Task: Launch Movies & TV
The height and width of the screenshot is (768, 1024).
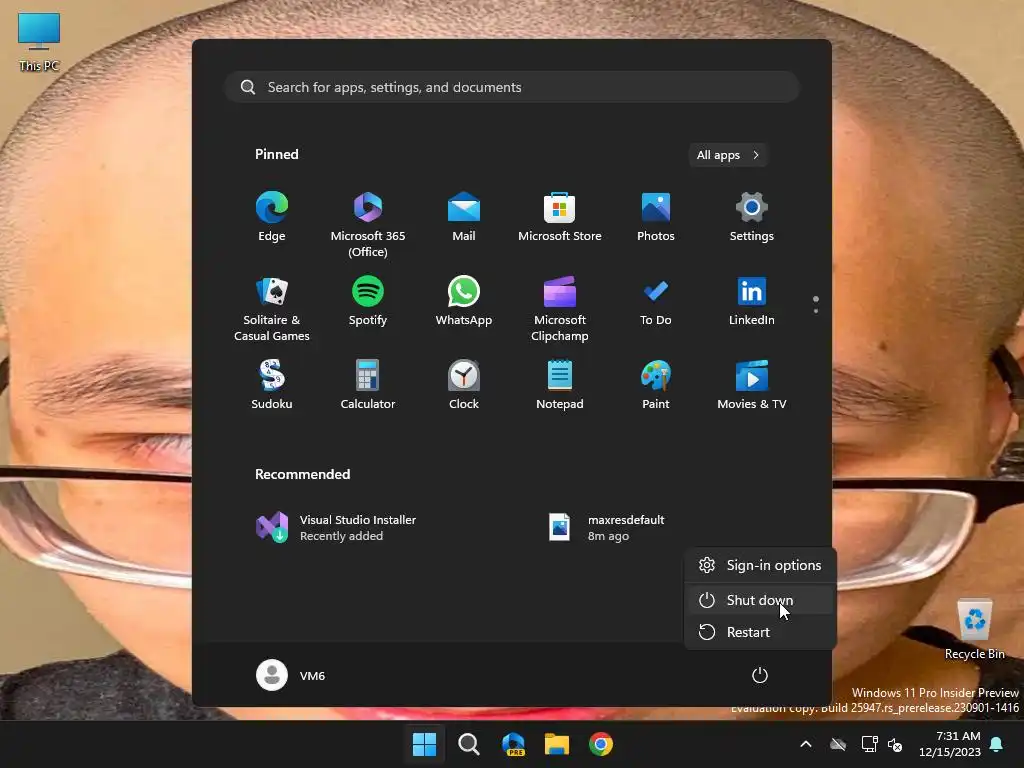Action: click(x=752, y=385)
